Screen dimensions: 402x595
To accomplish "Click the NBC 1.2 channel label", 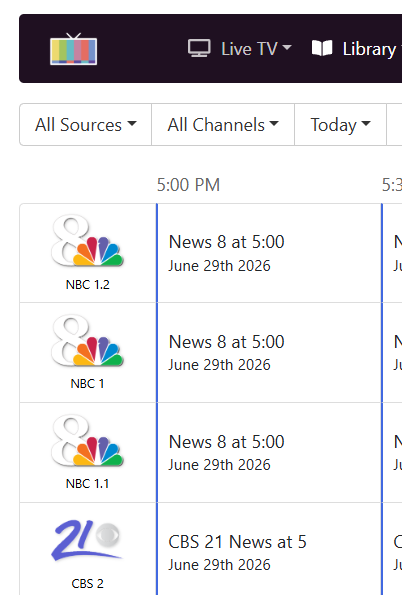I will pyautogui.click(x=87, y=285).
